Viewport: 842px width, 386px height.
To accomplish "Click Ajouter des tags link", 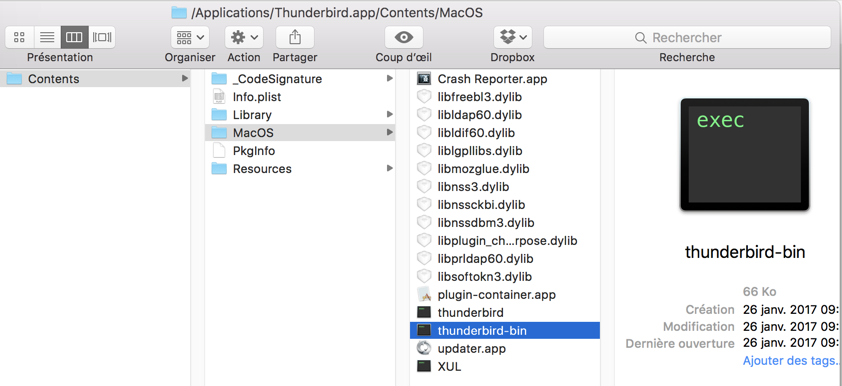I will pos(791,360).
